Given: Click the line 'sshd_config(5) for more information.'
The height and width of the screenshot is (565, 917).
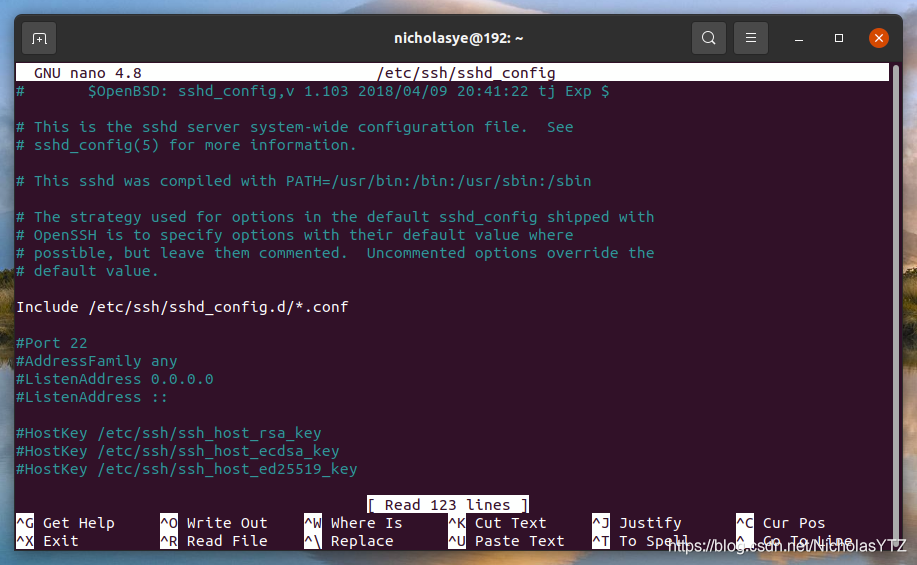Looking at the screenshot, I should click(186, 145).
